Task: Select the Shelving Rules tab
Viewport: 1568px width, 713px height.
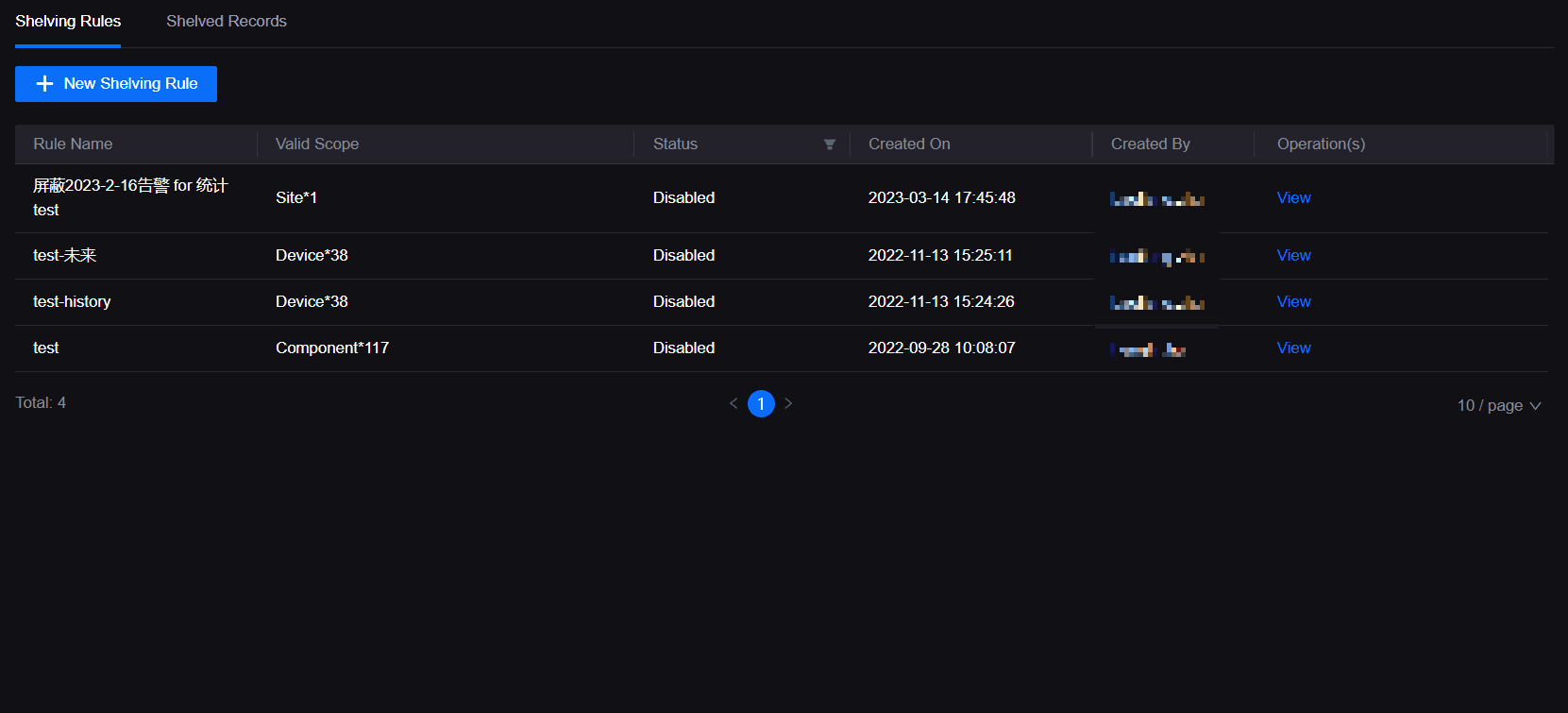Action: (68, 22)
